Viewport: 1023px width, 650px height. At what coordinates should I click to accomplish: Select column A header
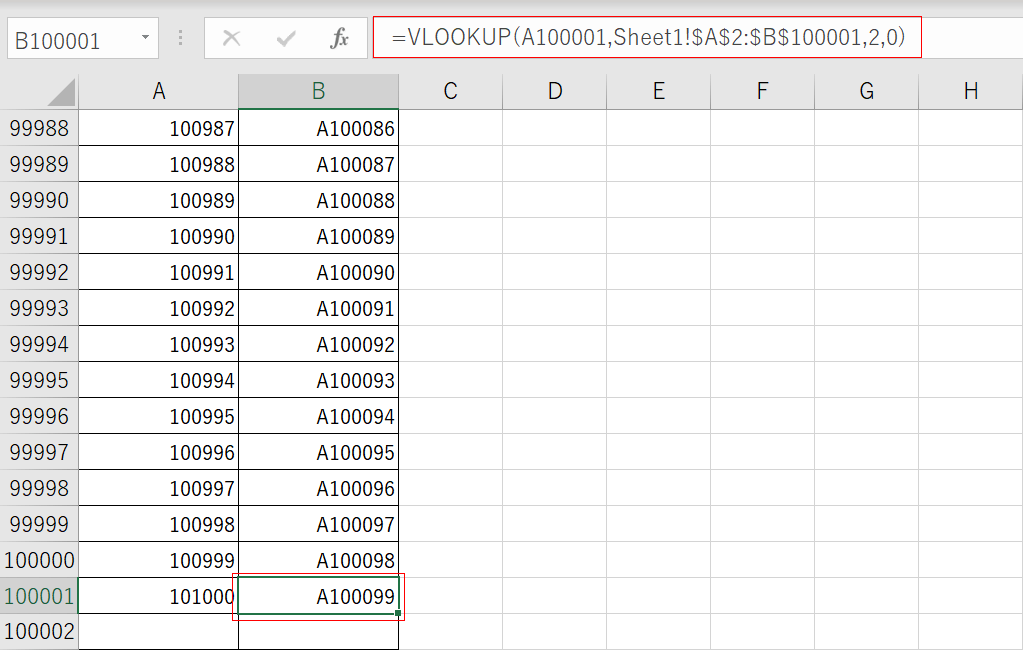click(x=159, y=91)
